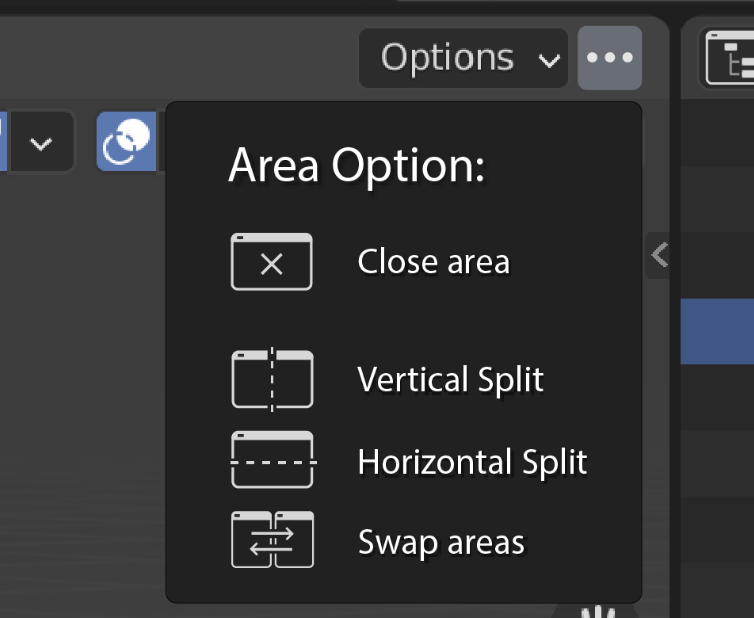754x618 pixels.
Task: Click the Area Option popup title
Action: [x=356, y=164]
